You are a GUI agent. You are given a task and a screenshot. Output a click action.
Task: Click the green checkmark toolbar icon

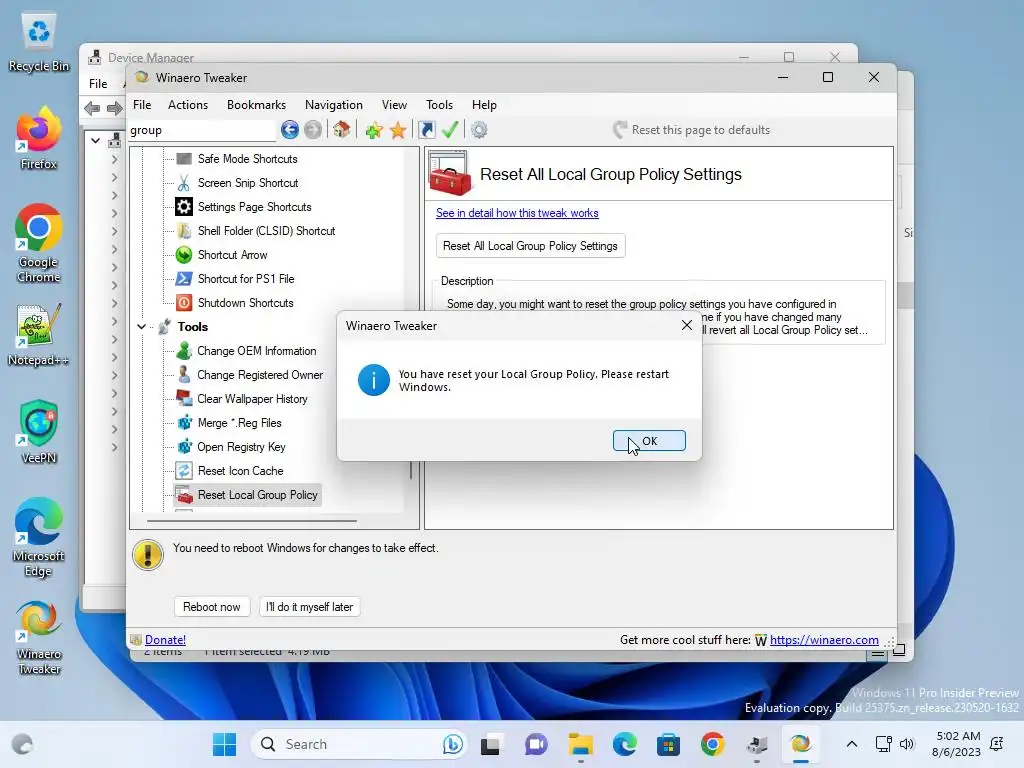tap(450, 130)
